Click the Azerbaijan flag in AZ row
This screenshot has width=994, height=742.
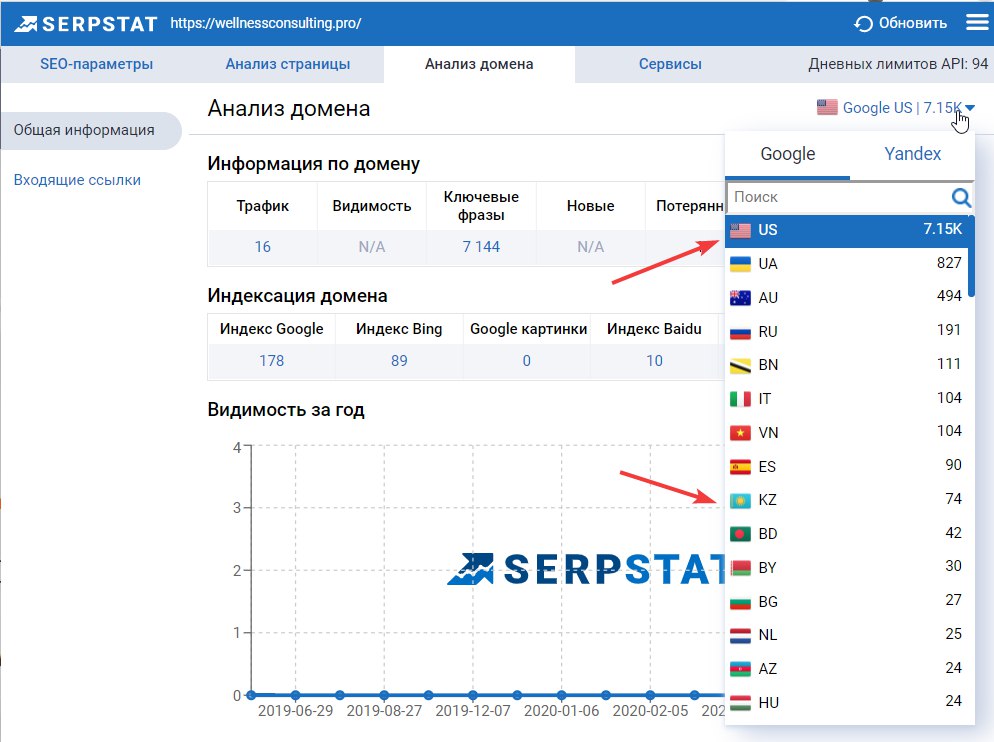tap(740, 669)
